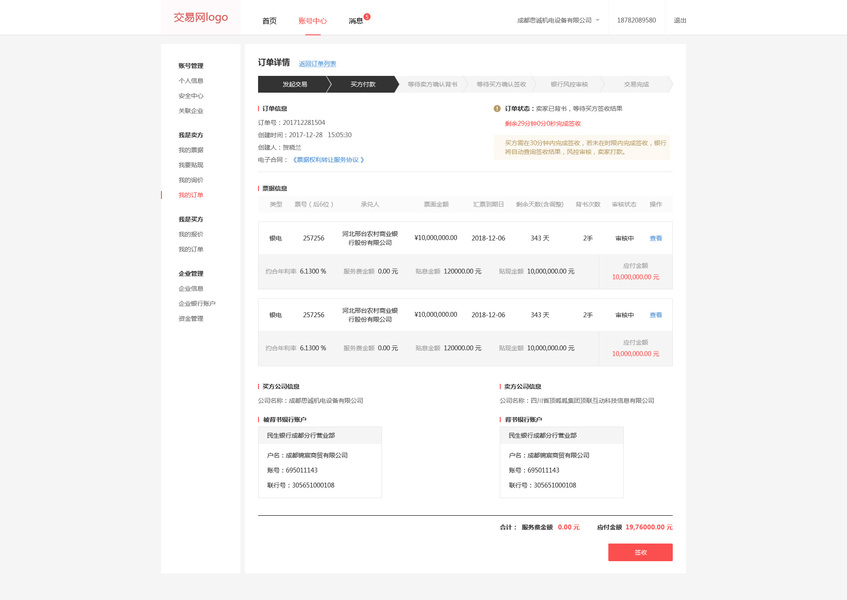Click 审核中 status in the second bill row

[x=624, y=315]
